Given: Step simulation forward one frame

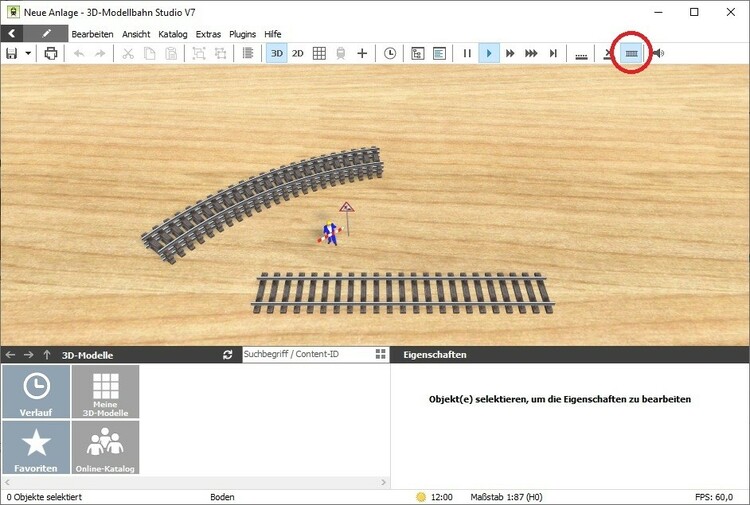Looking at the screenshot, I should 553,53.
